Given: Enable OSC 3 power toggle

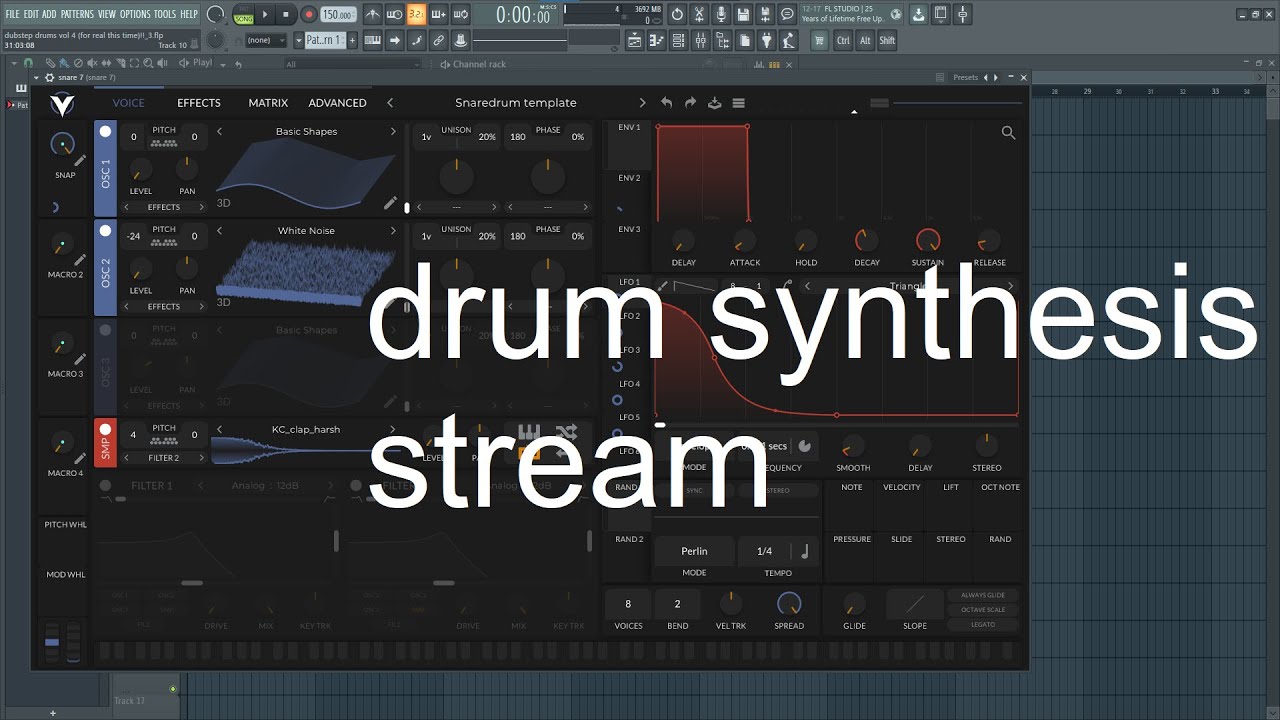Looking at the screenshot, I should point(105,329).
